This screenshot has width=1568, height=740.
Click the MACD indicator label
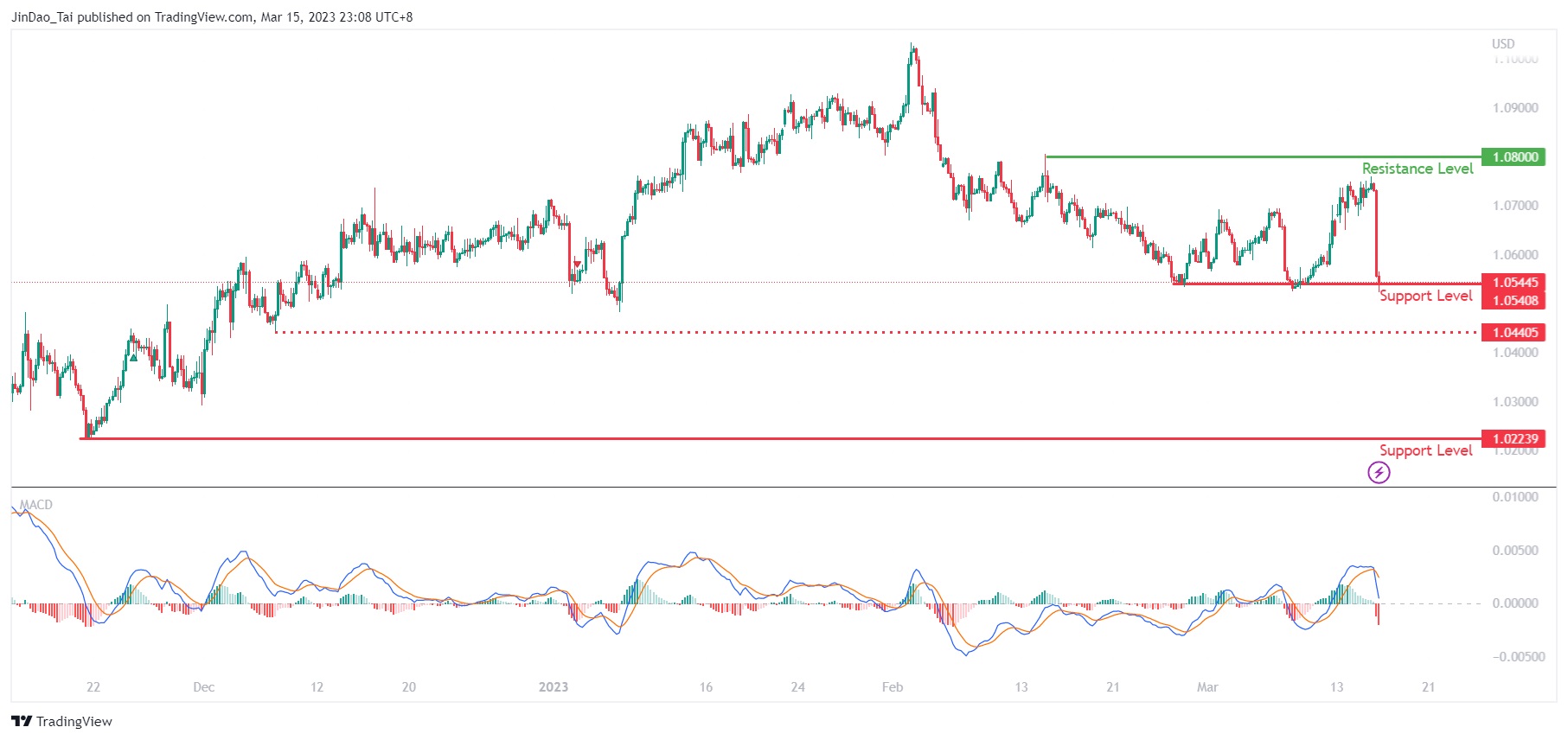pyautogui.click(x=36, y=505)
